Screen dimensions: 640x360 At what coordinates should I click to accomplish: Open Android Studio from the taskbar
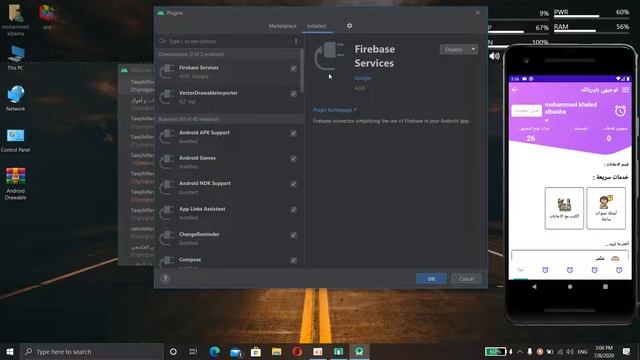(x=359, y=351)
